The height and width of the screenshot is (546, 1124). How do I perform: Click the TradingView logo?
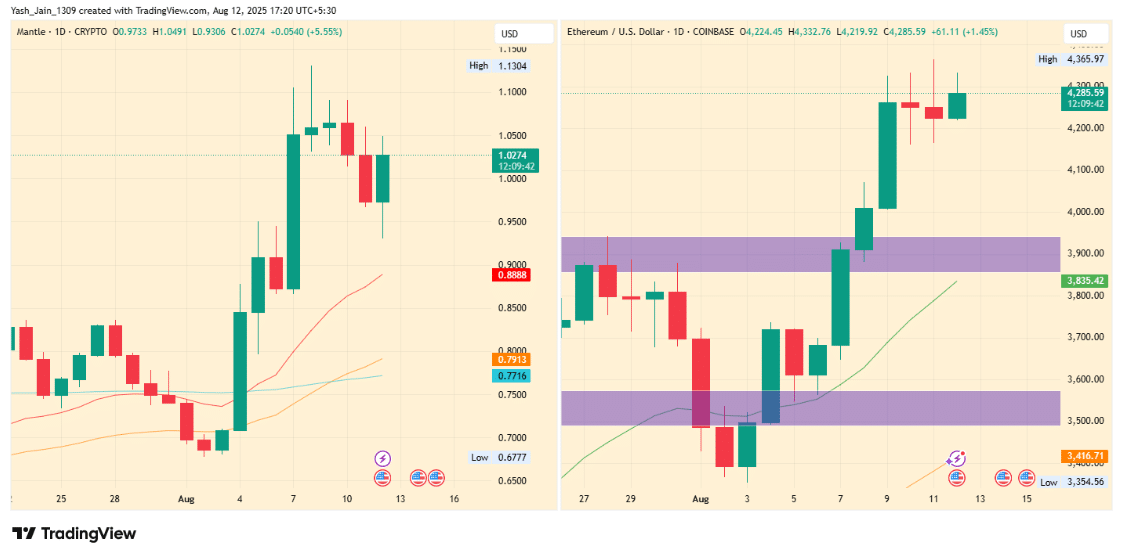tap(75, 533)
